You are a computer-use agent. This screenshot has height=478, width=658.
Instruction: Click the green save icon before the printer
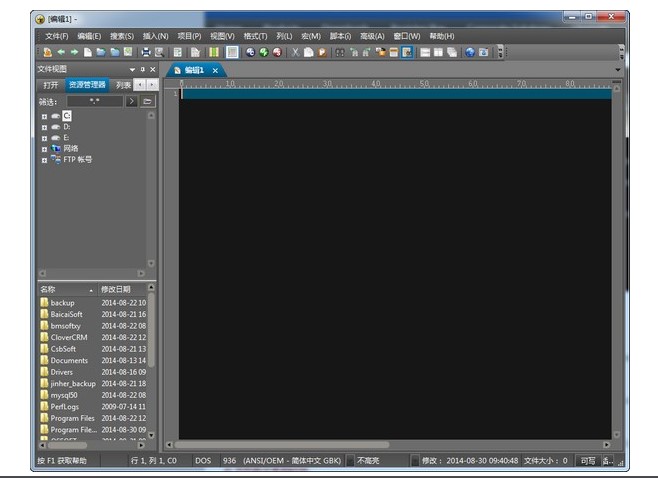pos(128,52)
